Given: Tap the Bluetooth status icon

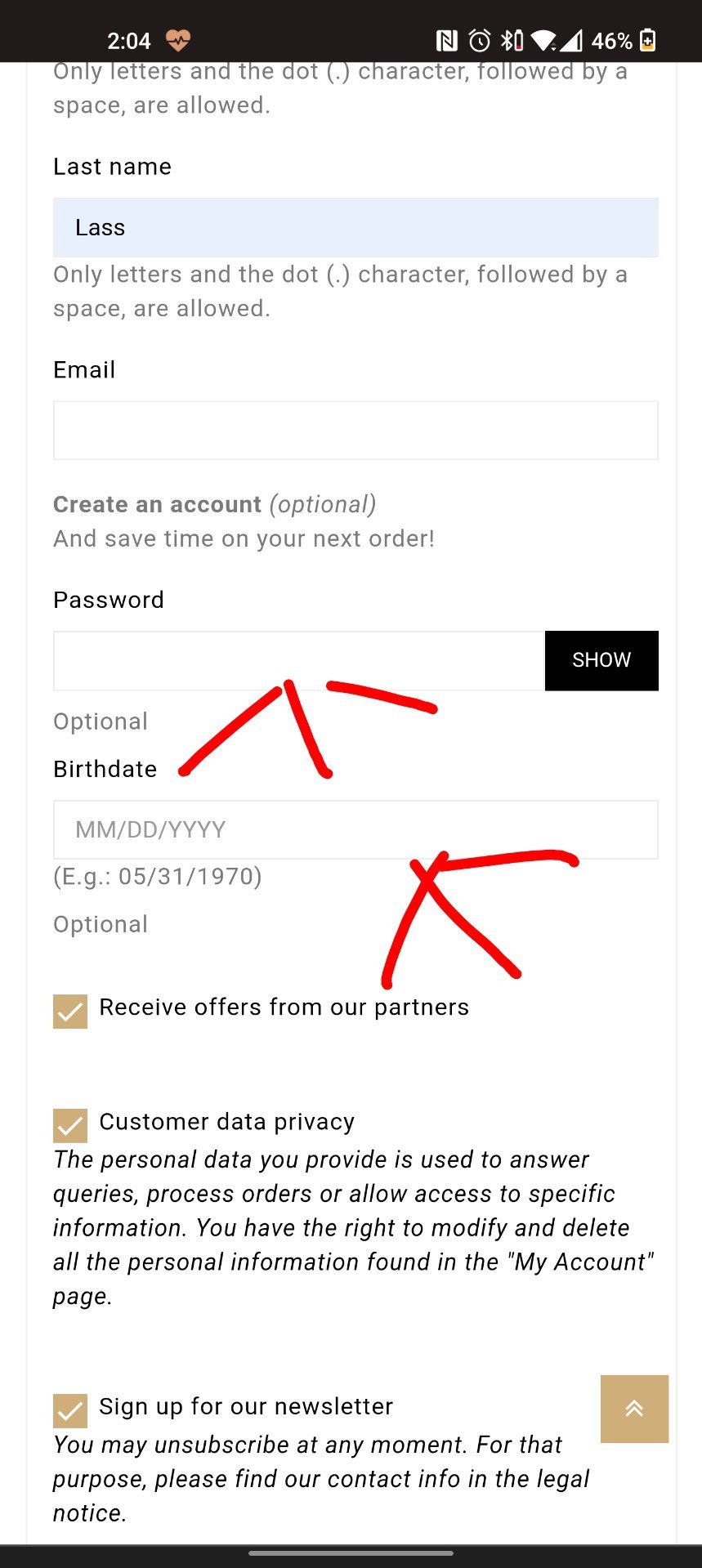Looking at the screenshot, I should [x=512, y=40].
